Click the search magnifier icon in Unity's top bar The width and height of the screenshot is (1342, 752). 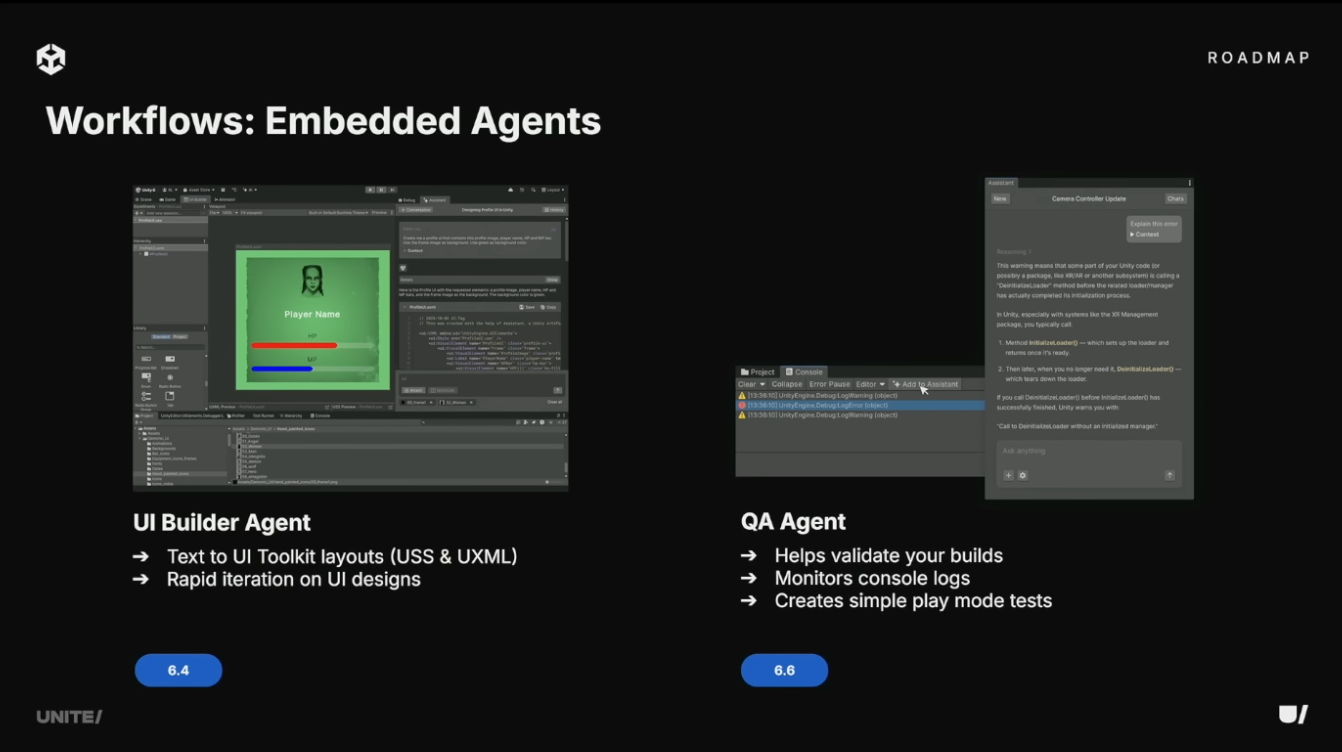(533, 190)
